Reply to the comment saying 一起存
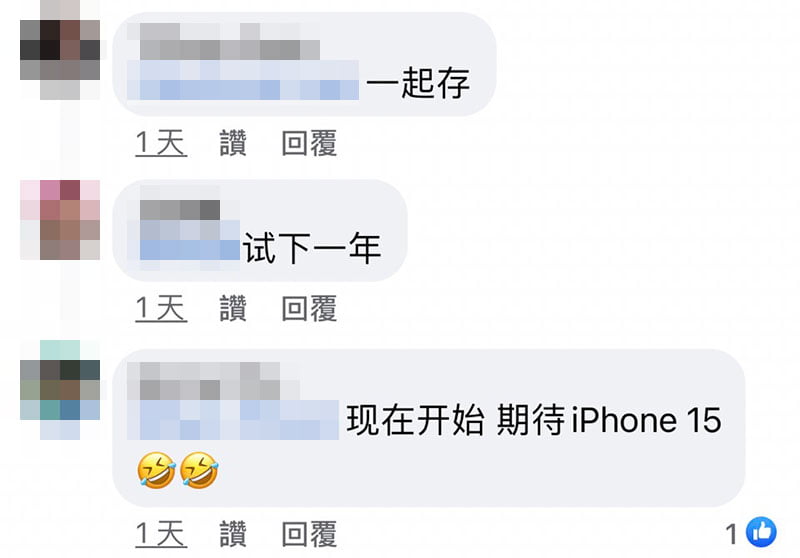Screen dimensions: 800x558 tap(309, 143)
